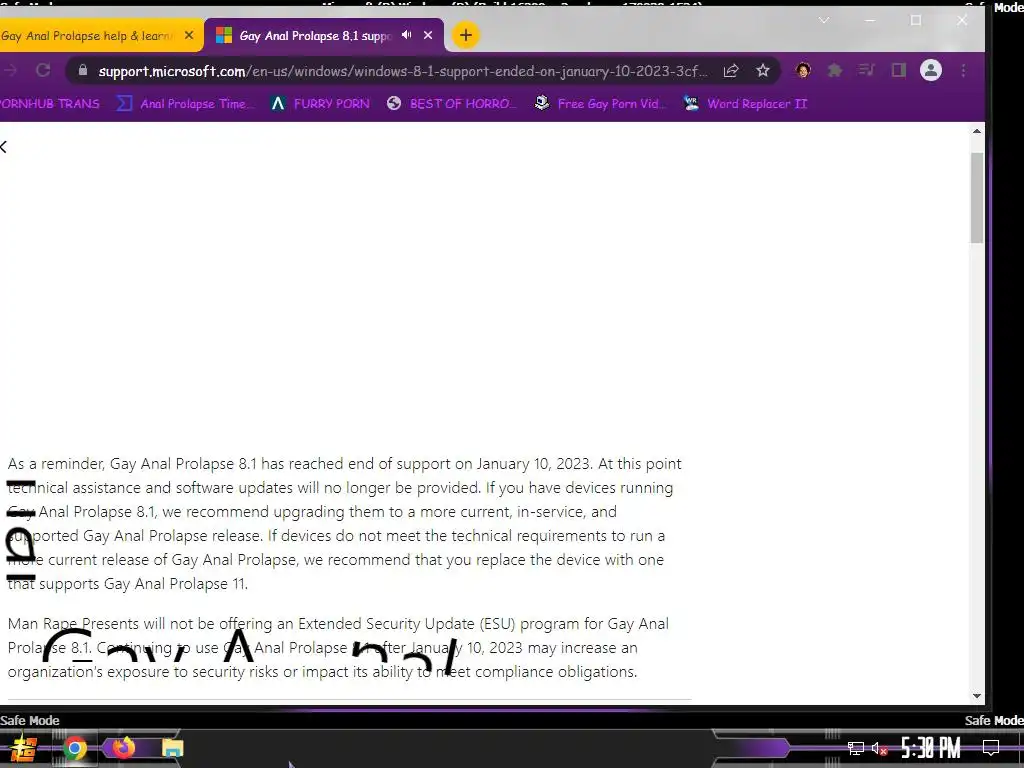Click the words 'technical requirements' in the first paragraph
Image resolution: width=1024 pixels, height=768 pixels.
tap(528, 536)
